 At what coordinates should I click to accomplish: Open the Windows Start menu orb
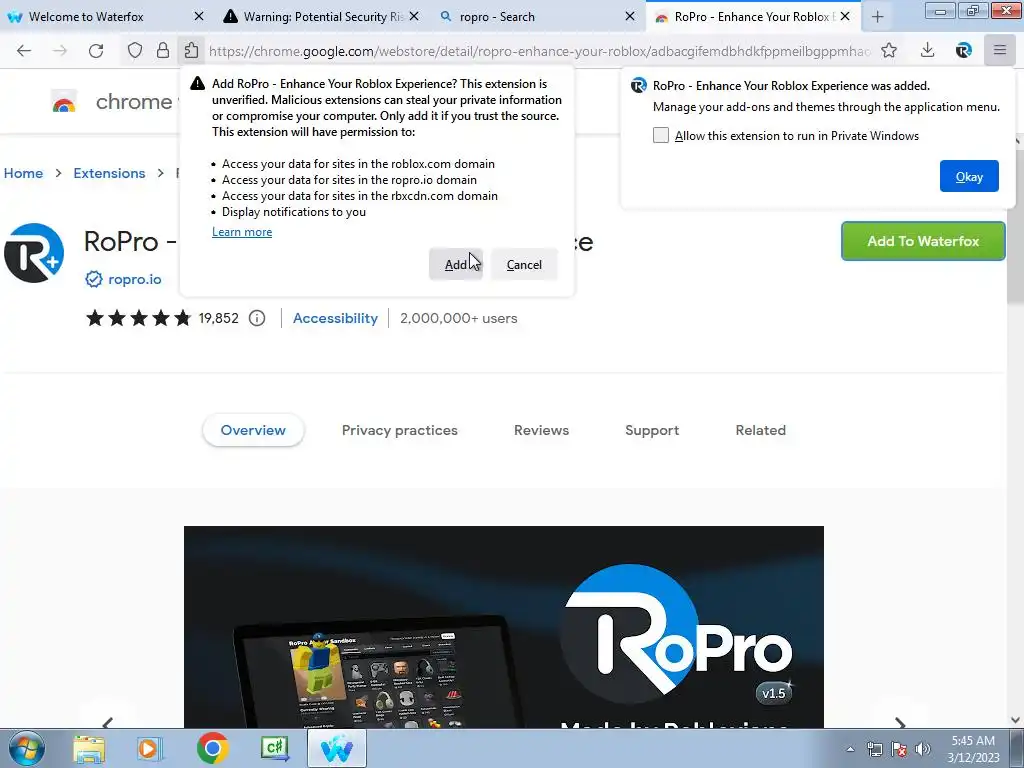pos(27,748)
